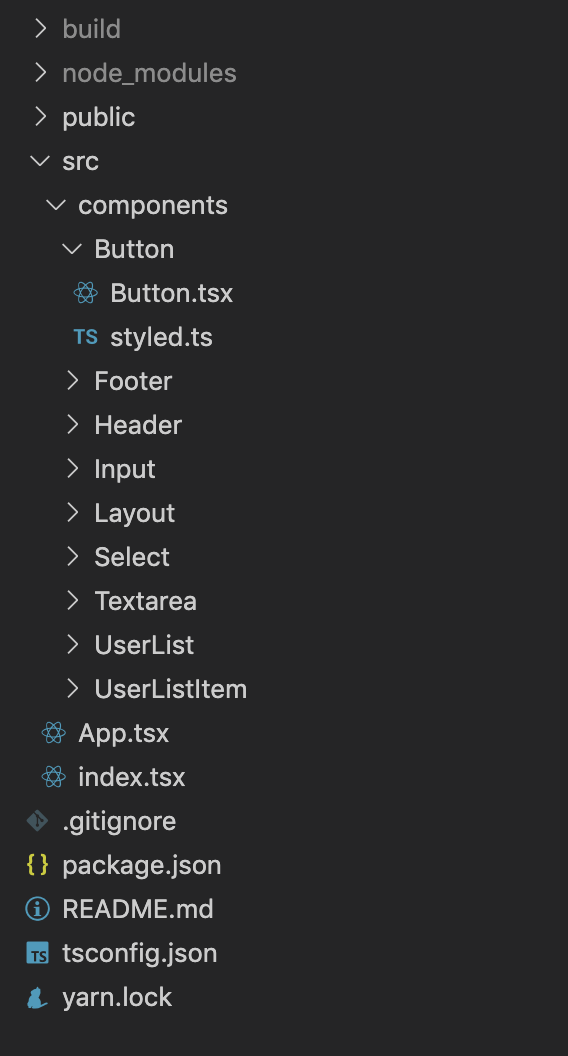Collapse the Button folder chevron
The image size is (568, 1056).
click(x=72, y=249)
